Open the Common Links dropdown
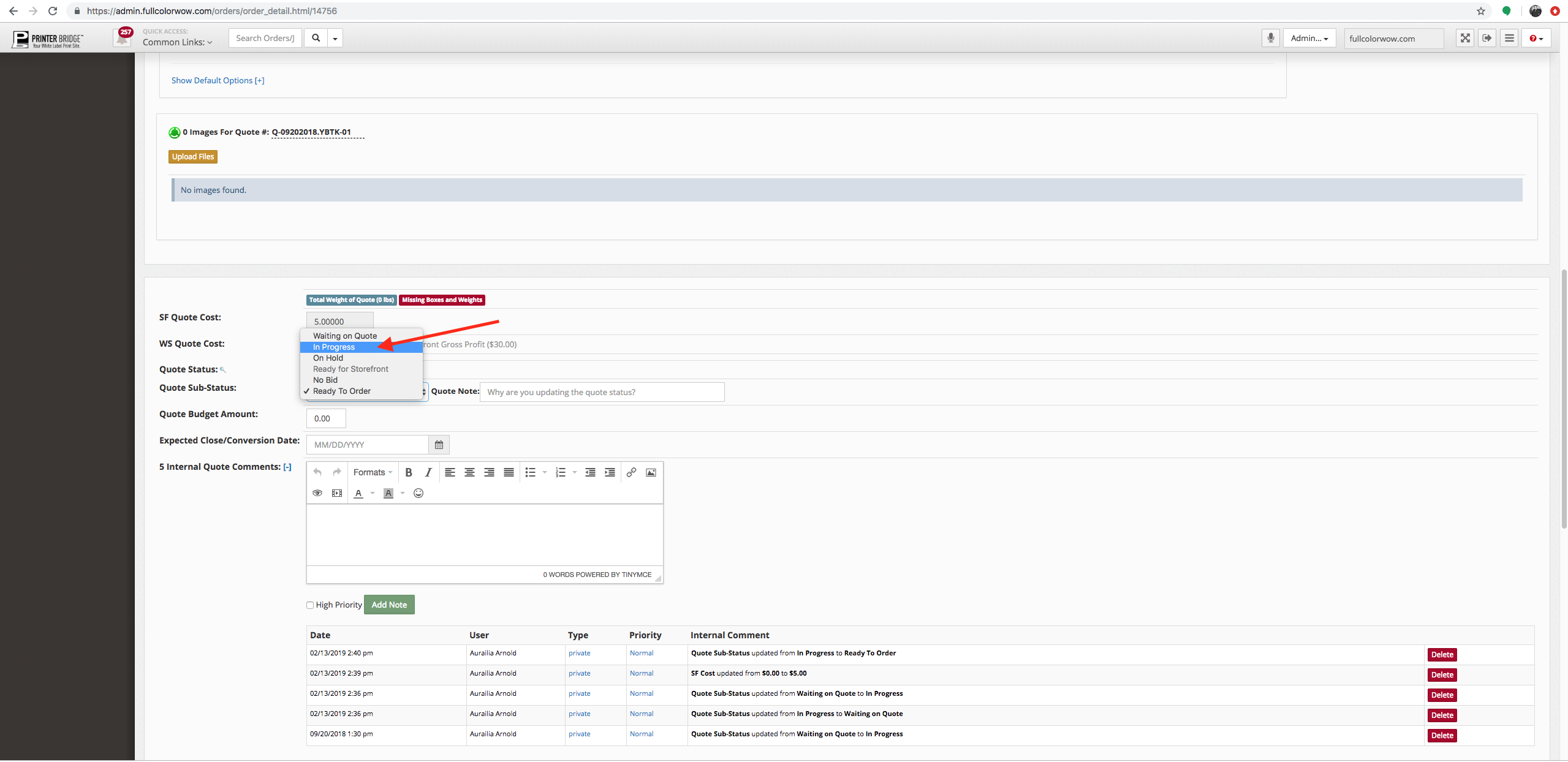This screenshot has height=762, width=1568. [x=177, y=42]
